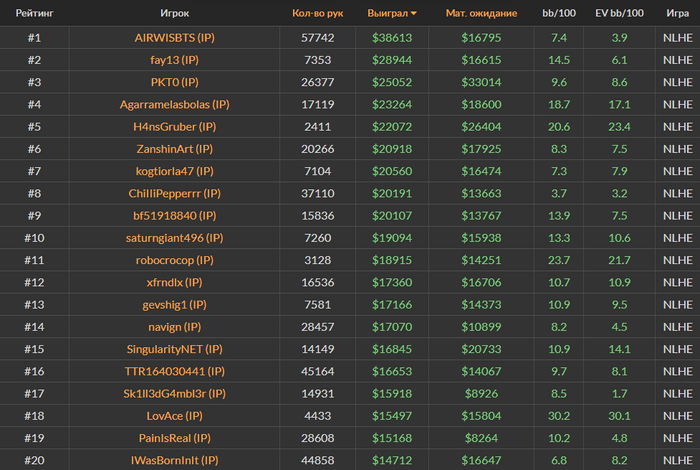Open kogtiorla47 (IP) profile
Viewport: 700px width, 470px height.
tap(175, 171)
